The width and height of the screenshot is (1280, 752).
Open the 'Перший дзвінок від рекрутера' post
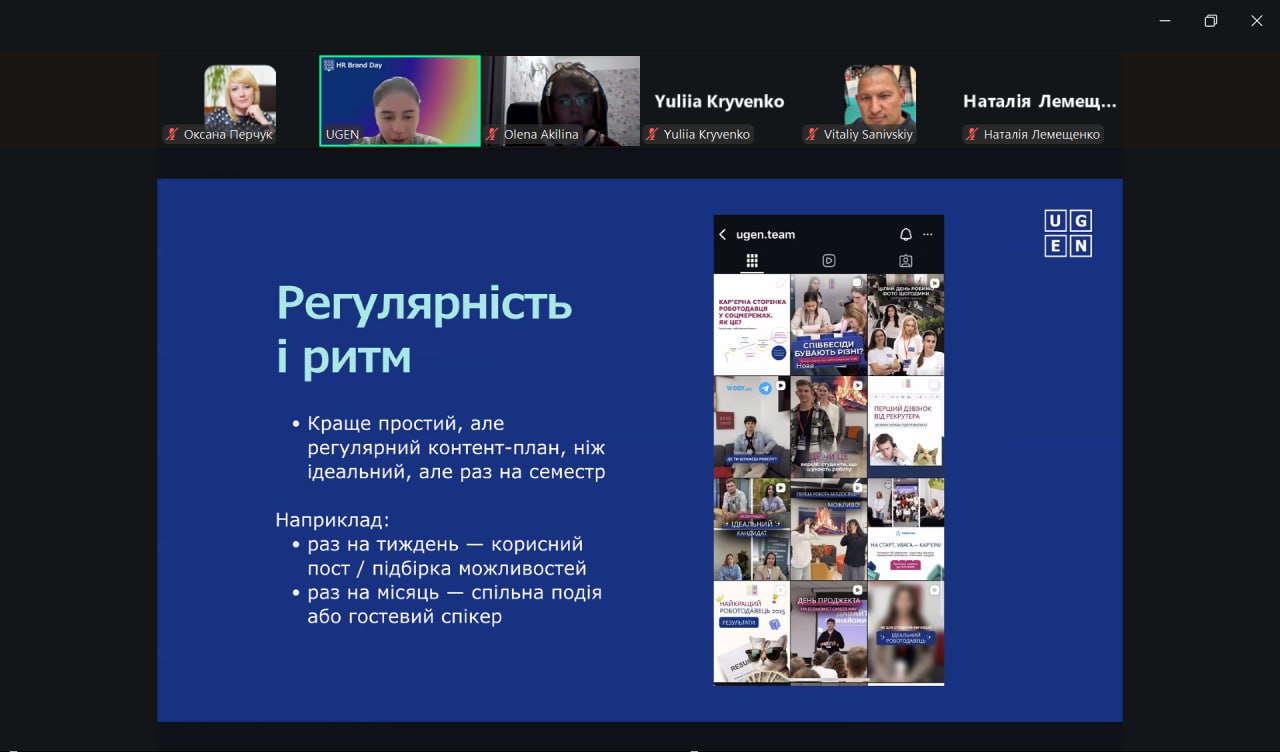(905, 426)
